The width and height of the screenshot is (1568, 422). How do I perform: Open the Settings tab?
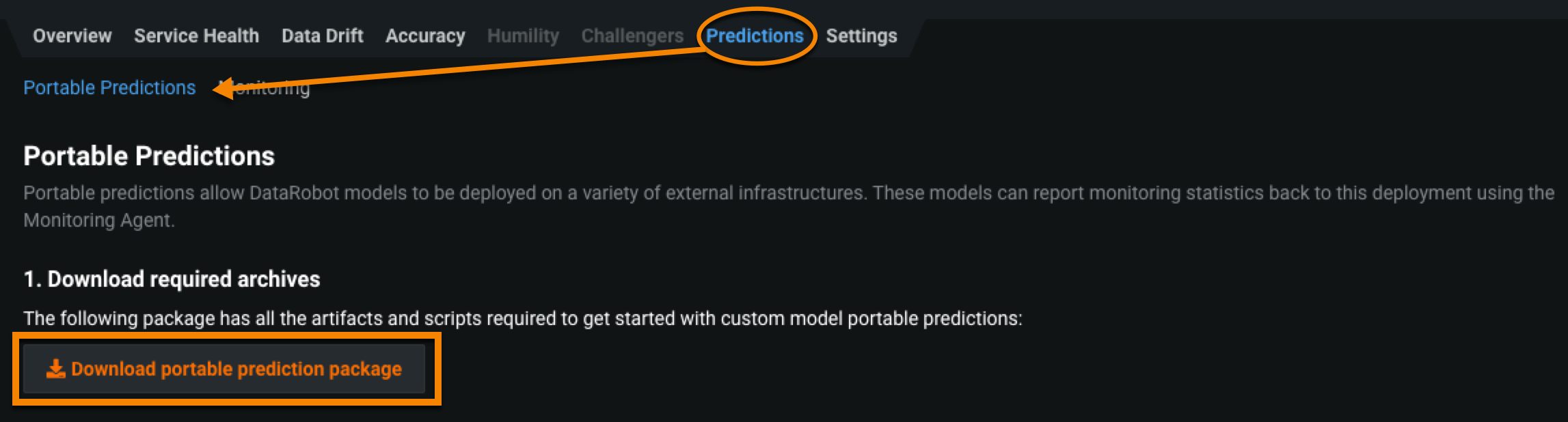point(861,36)
